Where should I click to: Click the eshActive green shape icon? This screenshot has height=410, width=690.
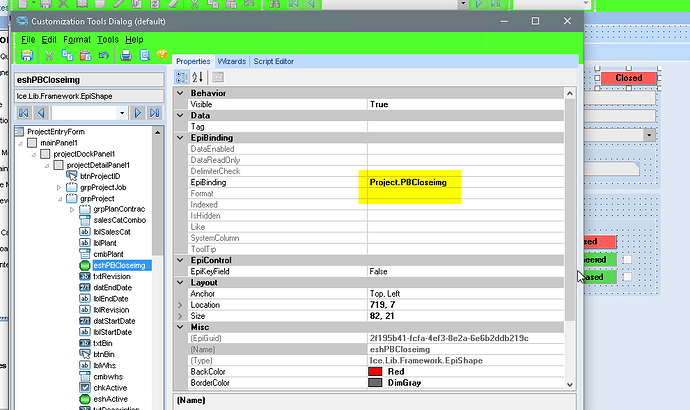click(x=84, y=399)
